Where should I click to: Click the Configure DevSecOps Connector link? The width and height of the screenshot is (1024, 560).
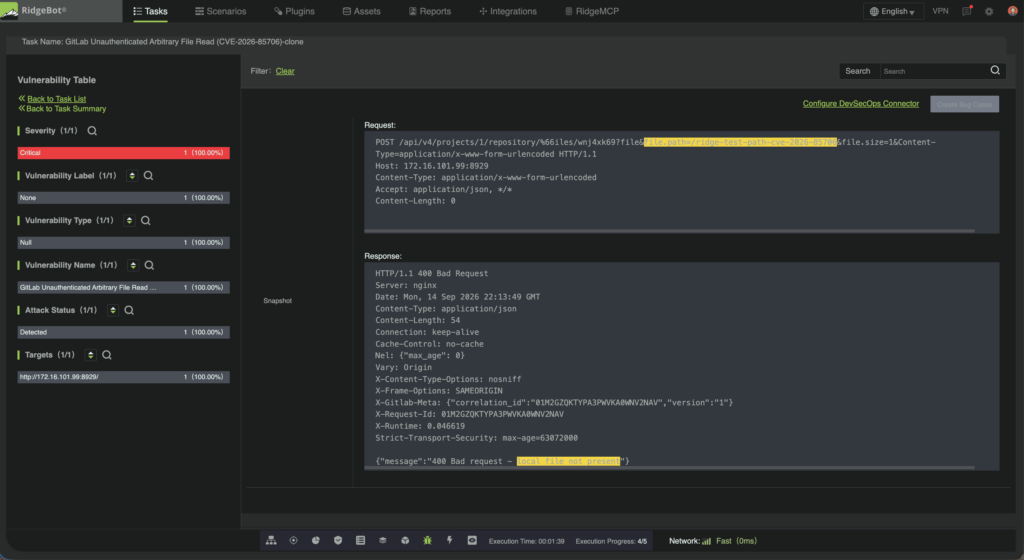tap(861, 103)
